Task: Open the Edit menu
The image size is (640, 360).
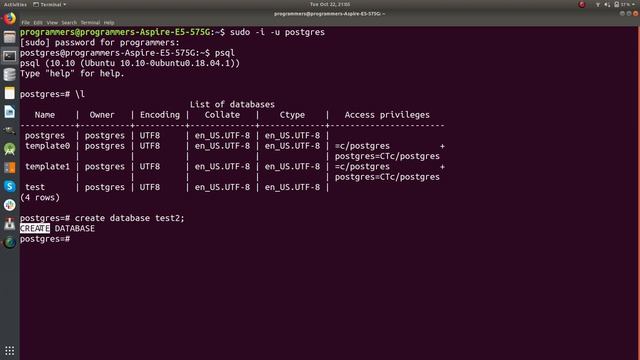Action: pos(38,23)
